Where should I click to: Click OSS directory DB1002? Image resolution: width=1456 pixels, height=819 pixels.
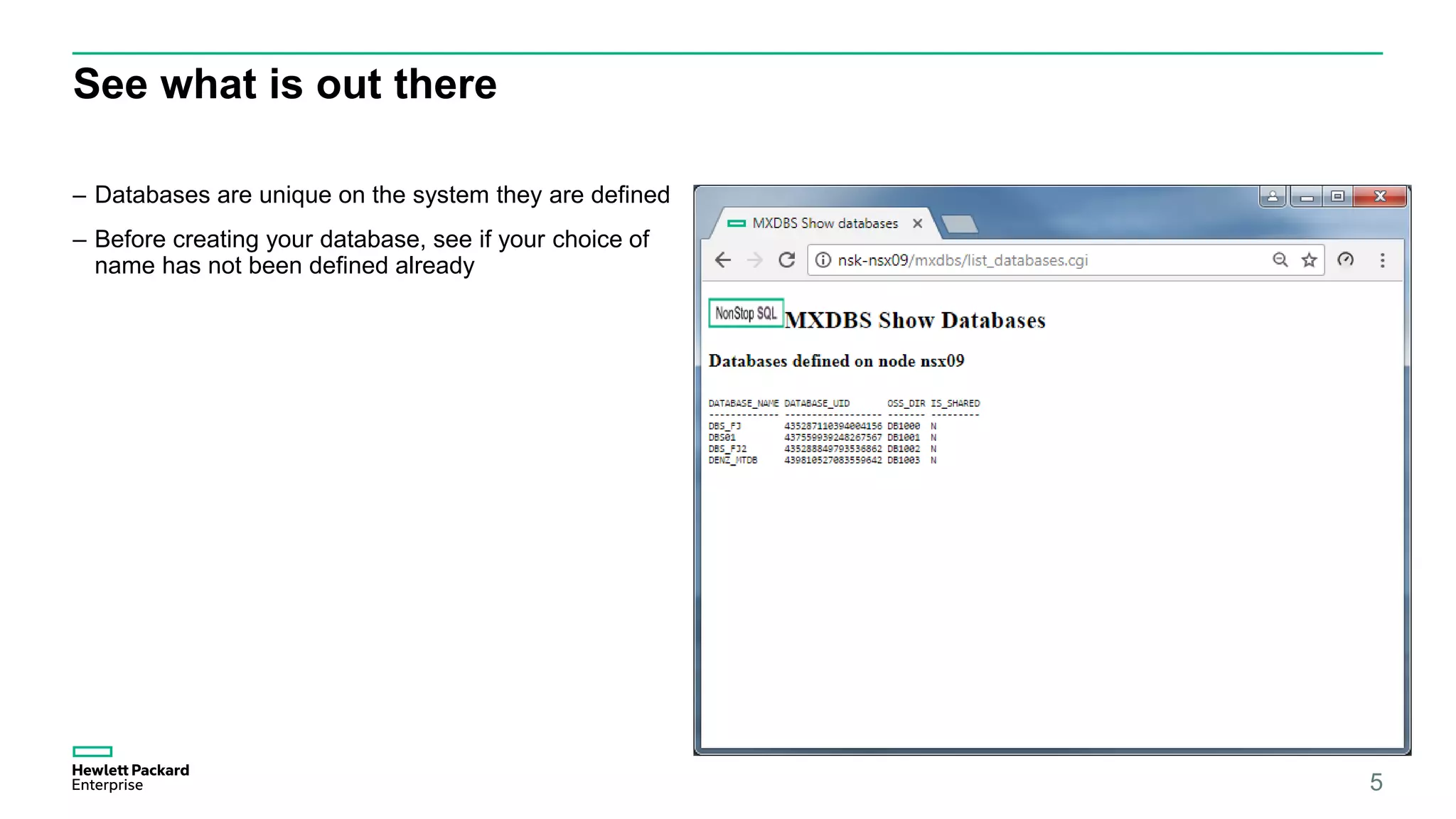click(904, 449)
